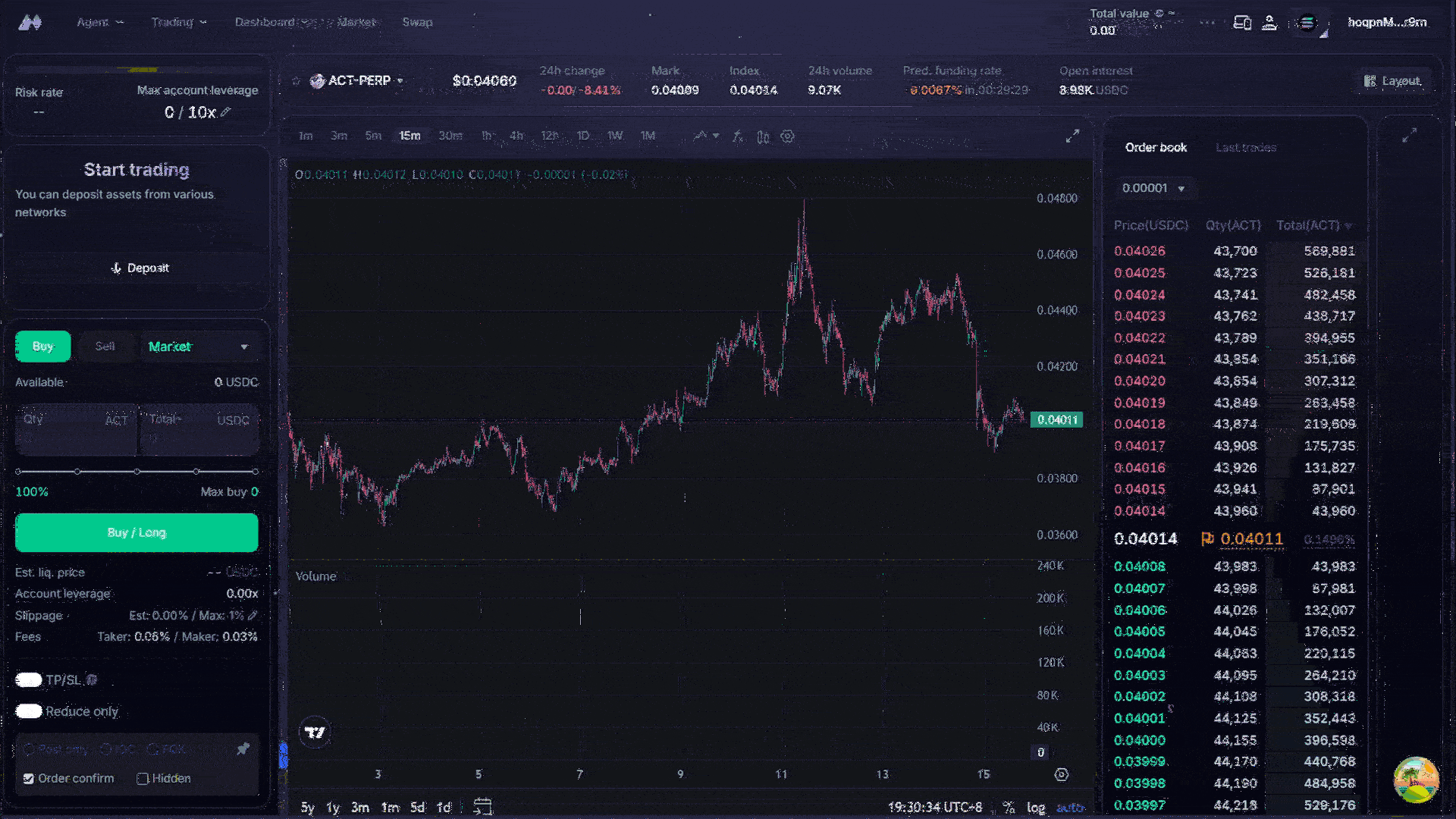
Task: Click the pin icon in the order options
Action: pos(243,749)
